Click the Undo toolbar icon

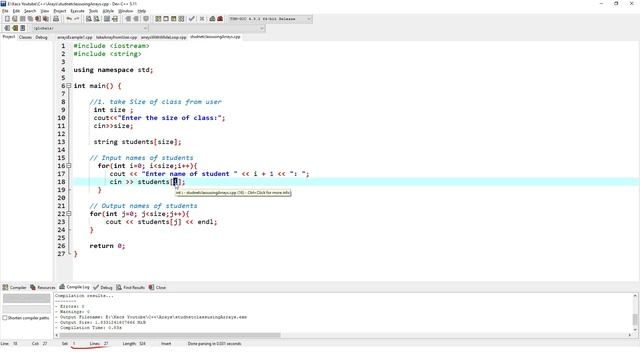tap(69, 19)
